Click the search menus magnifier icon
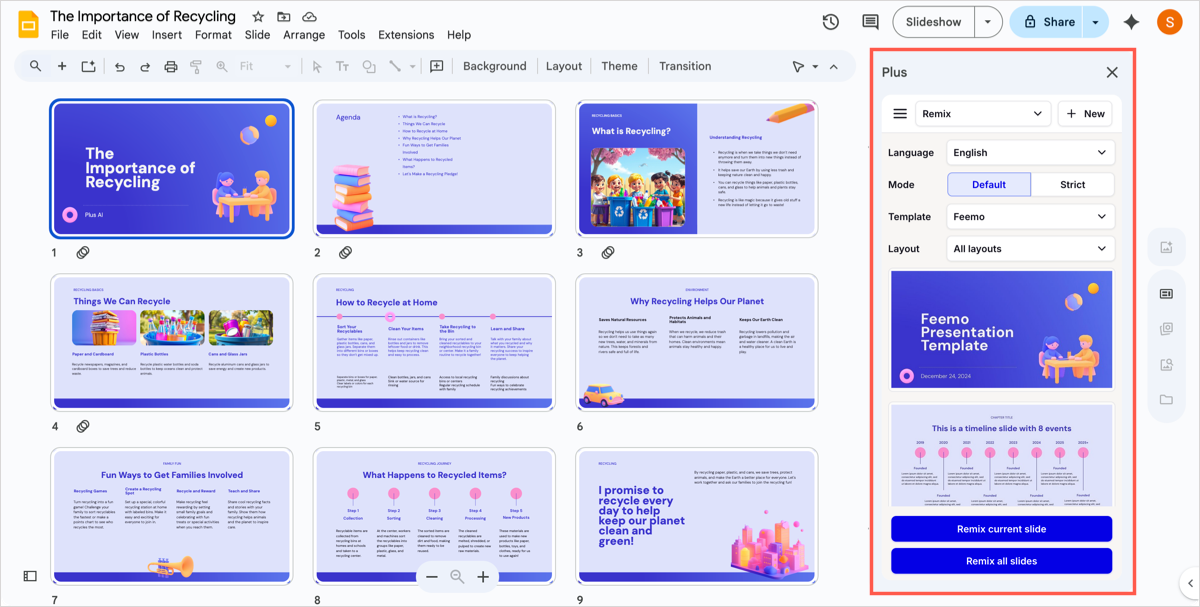The width and height of the screenshot is (1200, 607). pos(36,66)
